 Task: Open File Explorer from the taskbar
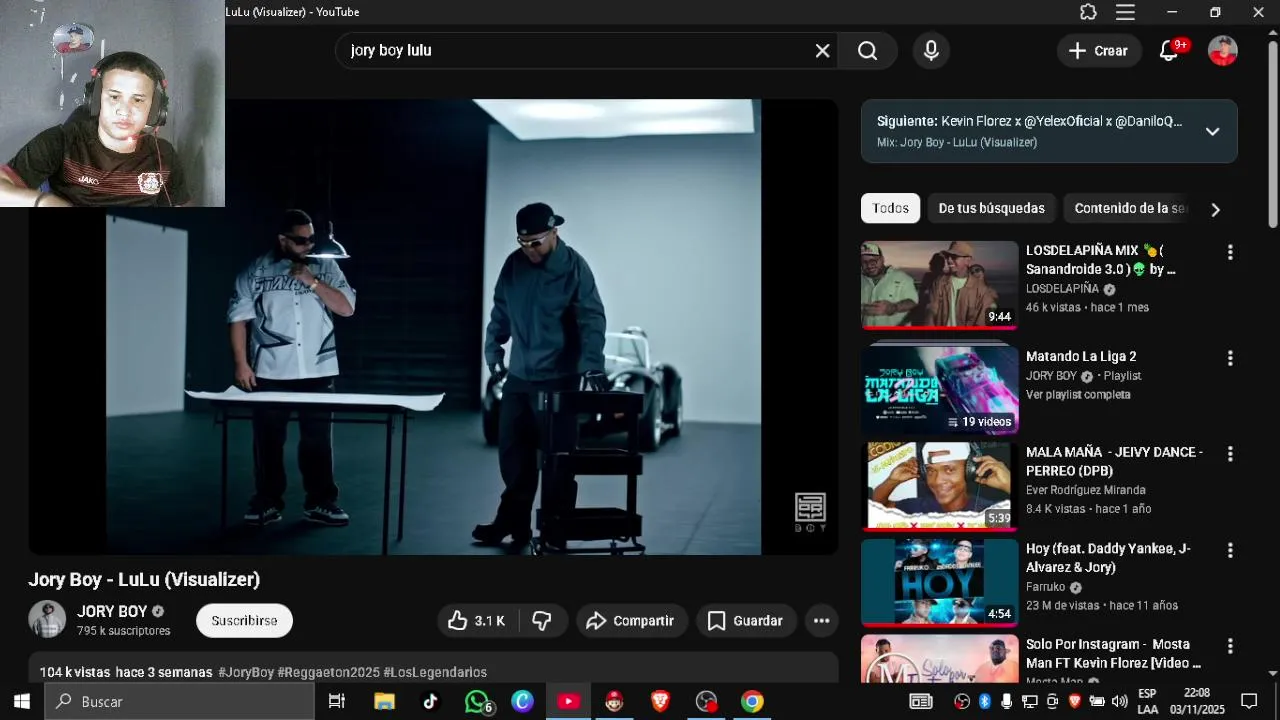point(384,702)
